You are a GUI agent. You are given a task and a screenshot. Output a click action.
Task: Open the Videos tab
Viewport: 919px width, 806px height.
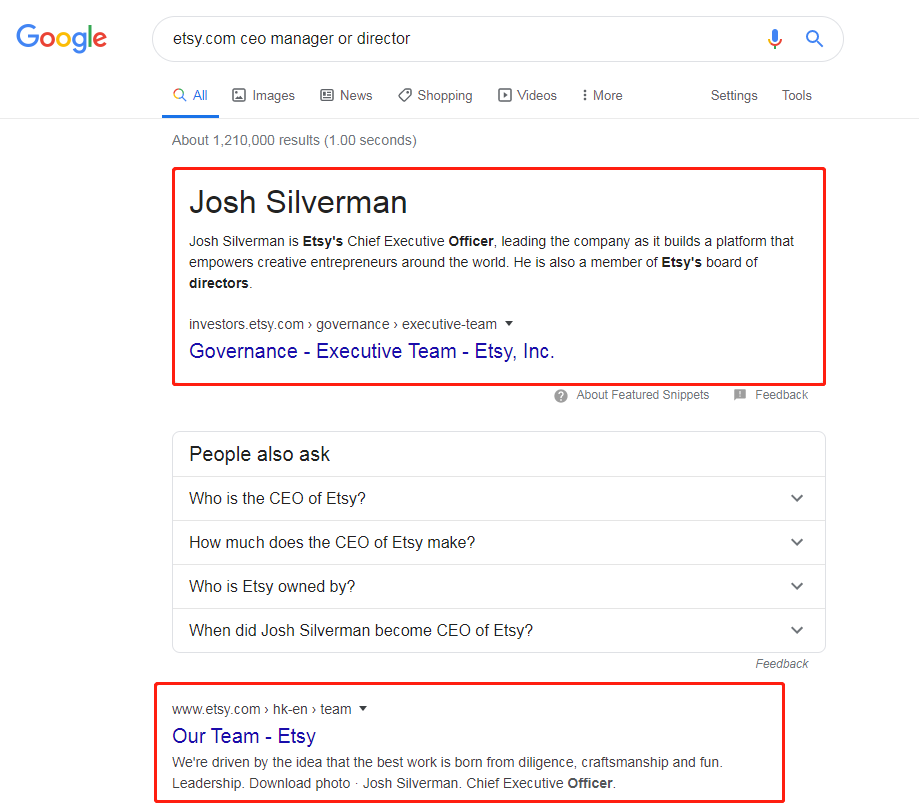coord(527,96)
